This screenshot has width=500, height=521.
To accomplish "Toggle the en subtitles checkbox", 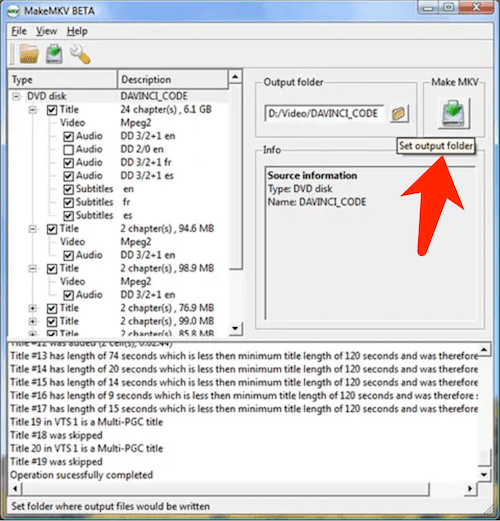I will coord(68,189).
